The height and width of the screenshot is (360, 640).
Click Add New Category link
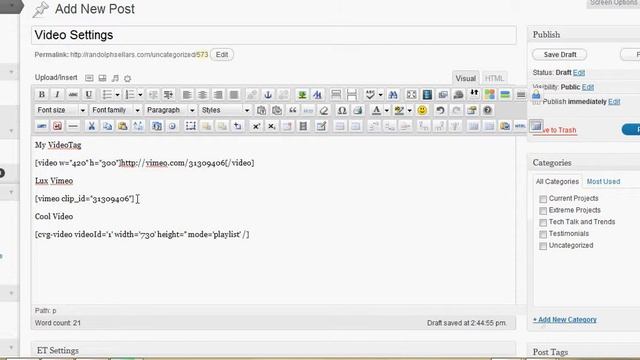[x=565, y=320]
